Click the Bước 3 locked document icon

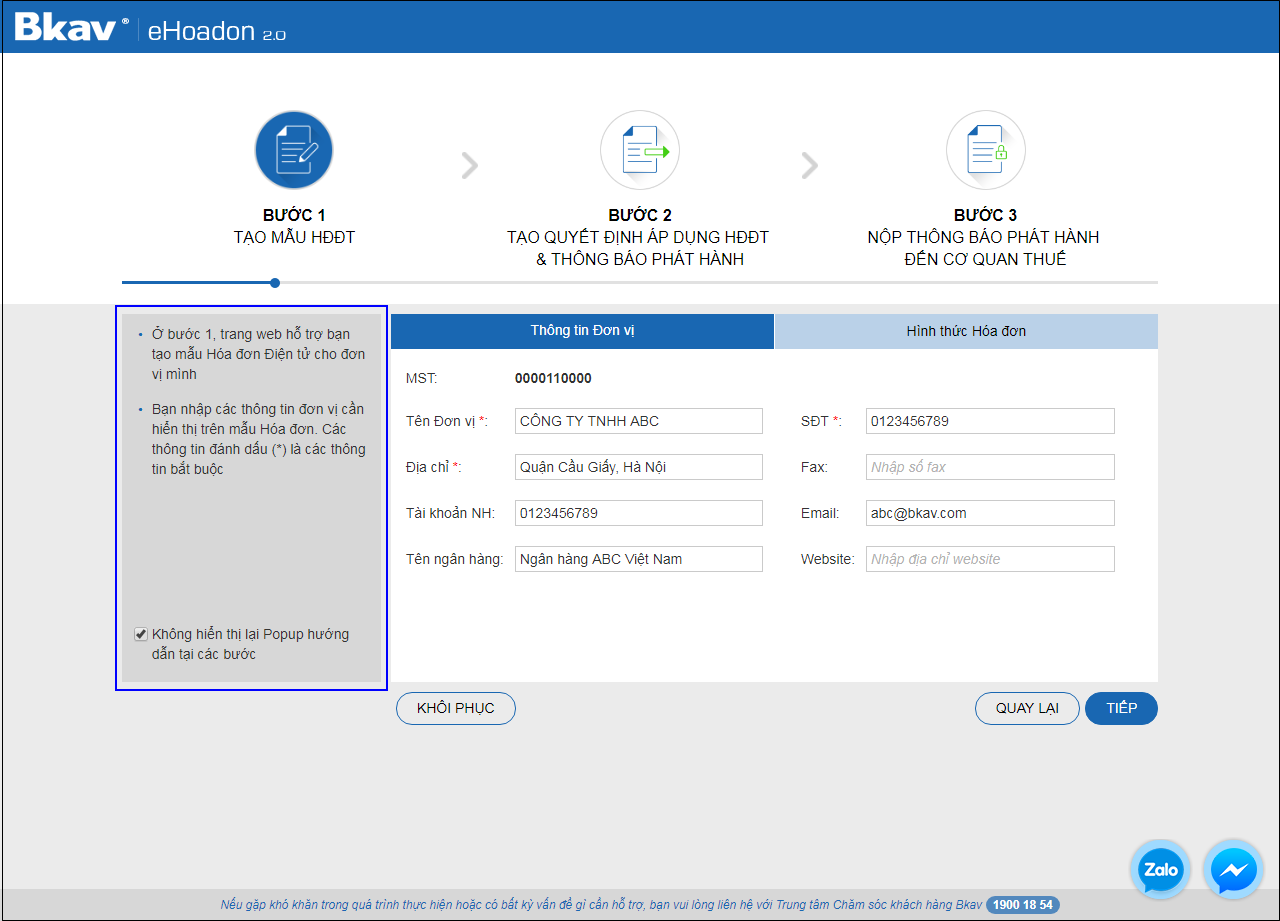[986, 150]
